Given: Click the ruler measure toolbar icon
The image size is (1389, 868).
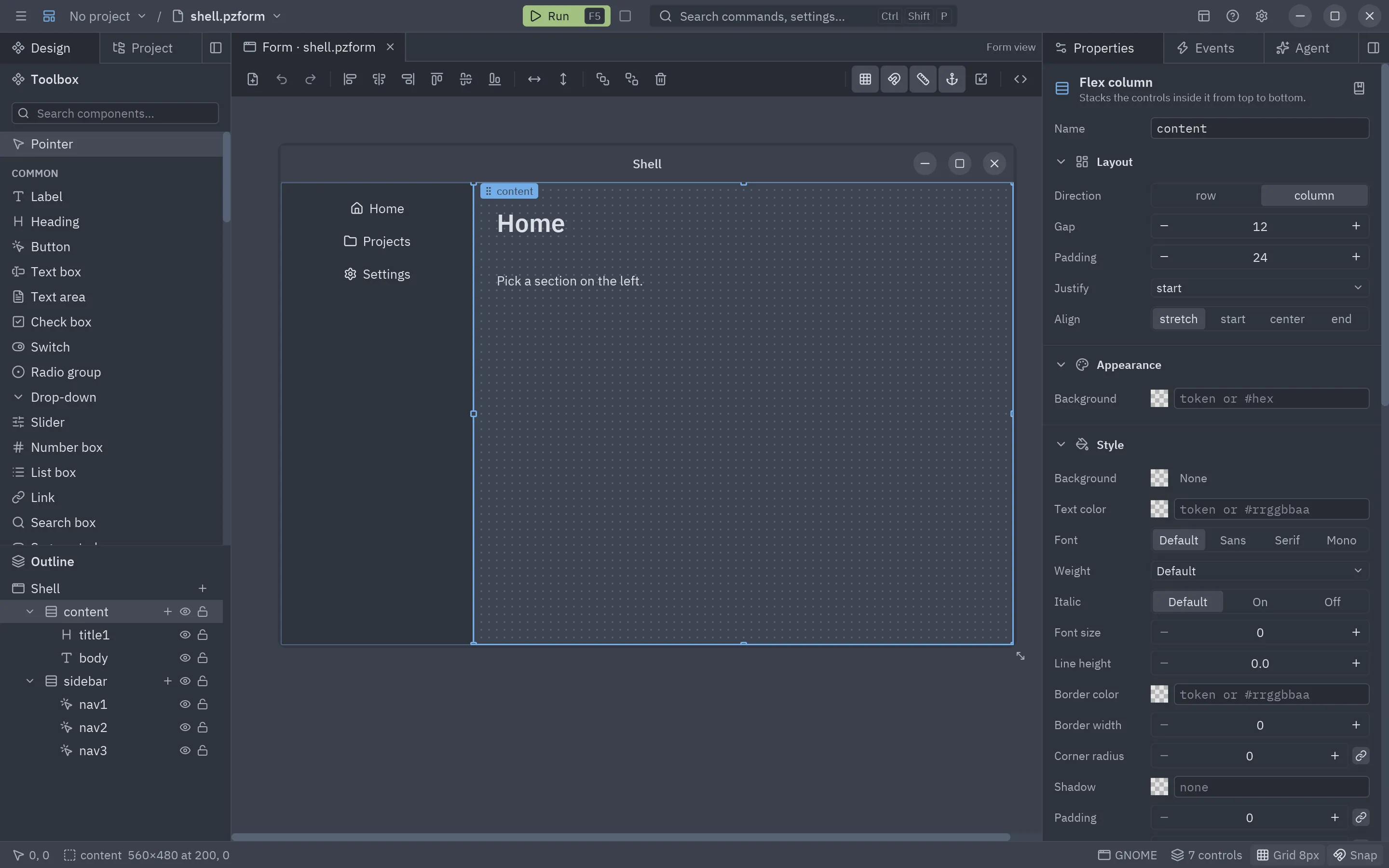Looking at the screenshot, I should (x=923, y=79).
